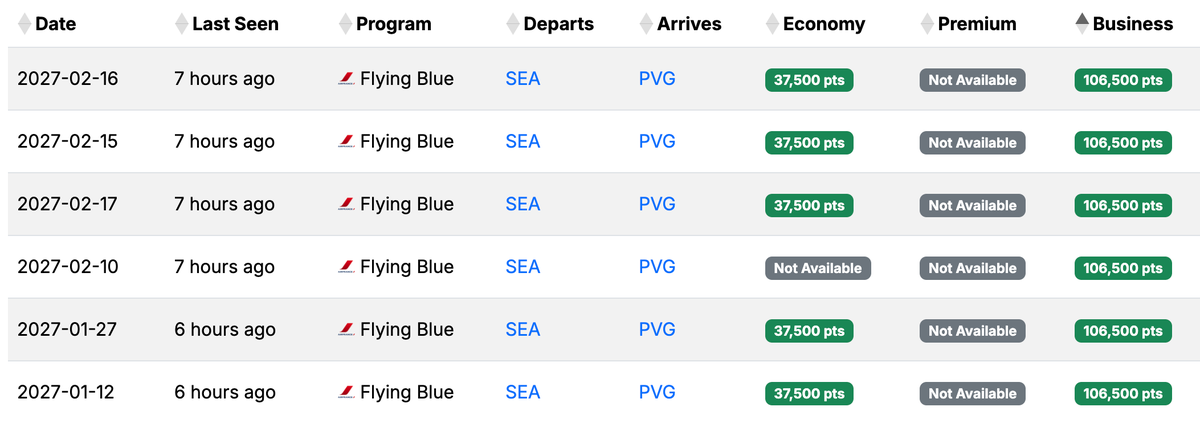Click the Premium column sort icon

[x=927, y=24]
